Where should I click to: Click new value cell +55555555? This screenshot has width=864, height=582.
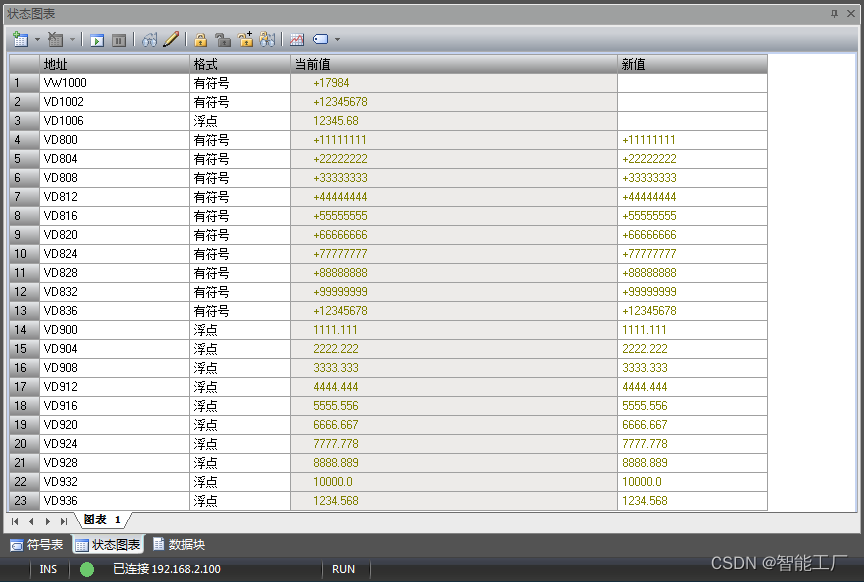pyautogui.click(x=692, y=216)
